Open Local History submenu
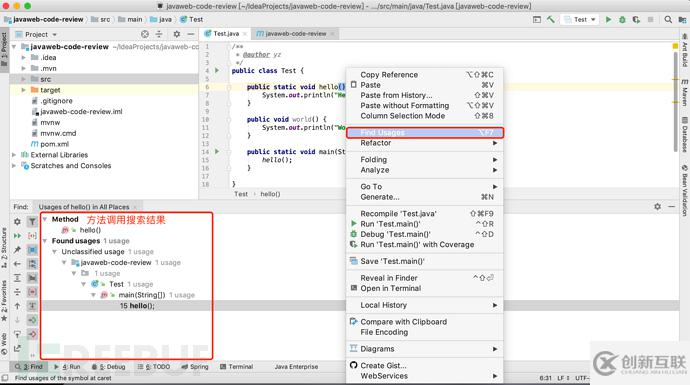Screen dimensions: 690x385 pyautogui.click(x=425, y=305)
